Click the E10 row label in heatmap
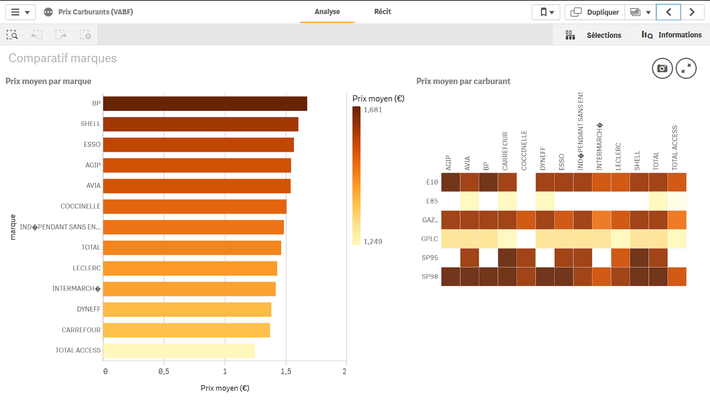The image size is (710, 400). pyautogui.click(x=432, y=182)
